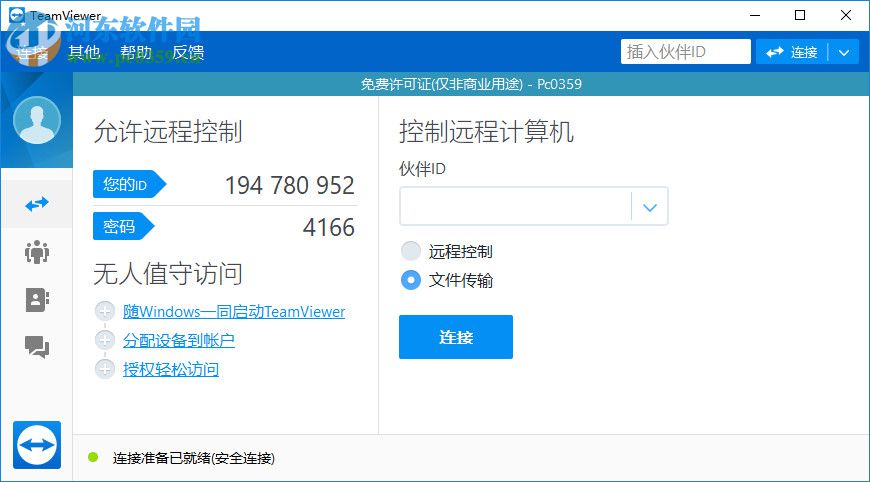Screen dimensions: 870x482
Task: Click the password value 4166
Action: pyautogui.click(x=328, y=227)
